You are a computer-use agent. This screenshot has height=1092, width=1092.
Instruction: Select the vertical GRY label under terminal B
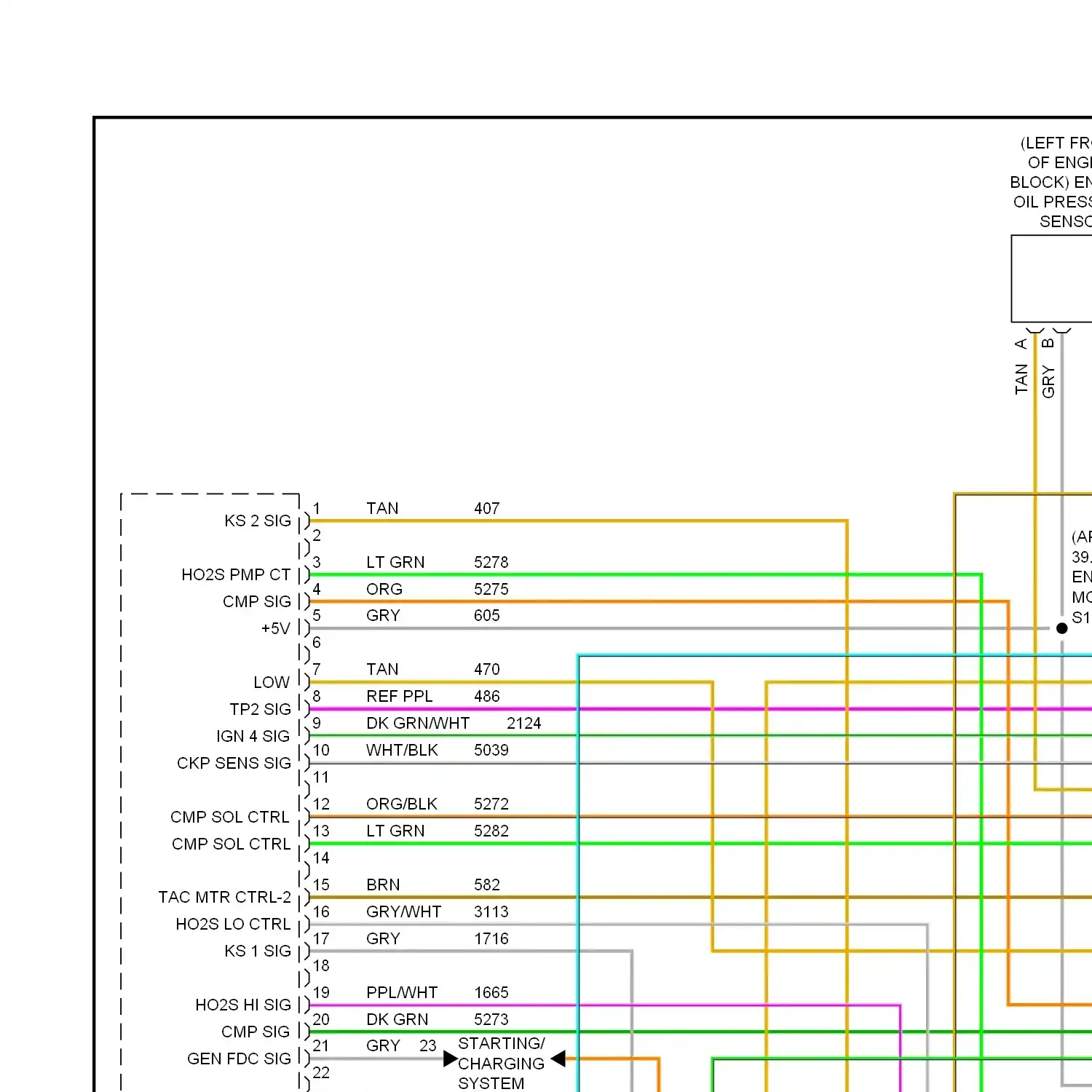tap(1048, 382)
